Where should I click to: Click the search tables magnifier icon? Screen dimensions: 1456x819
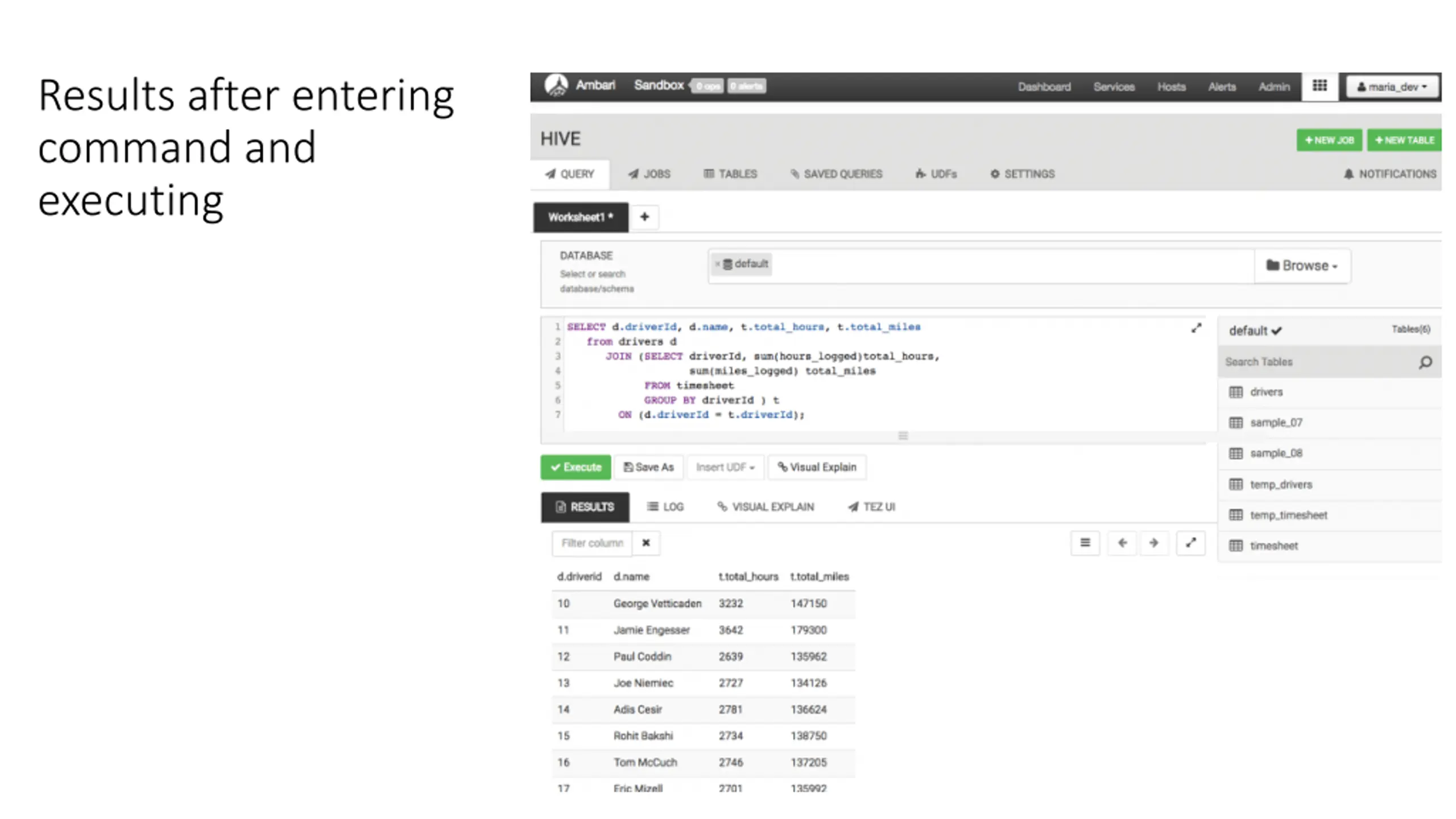(1425, 362)
